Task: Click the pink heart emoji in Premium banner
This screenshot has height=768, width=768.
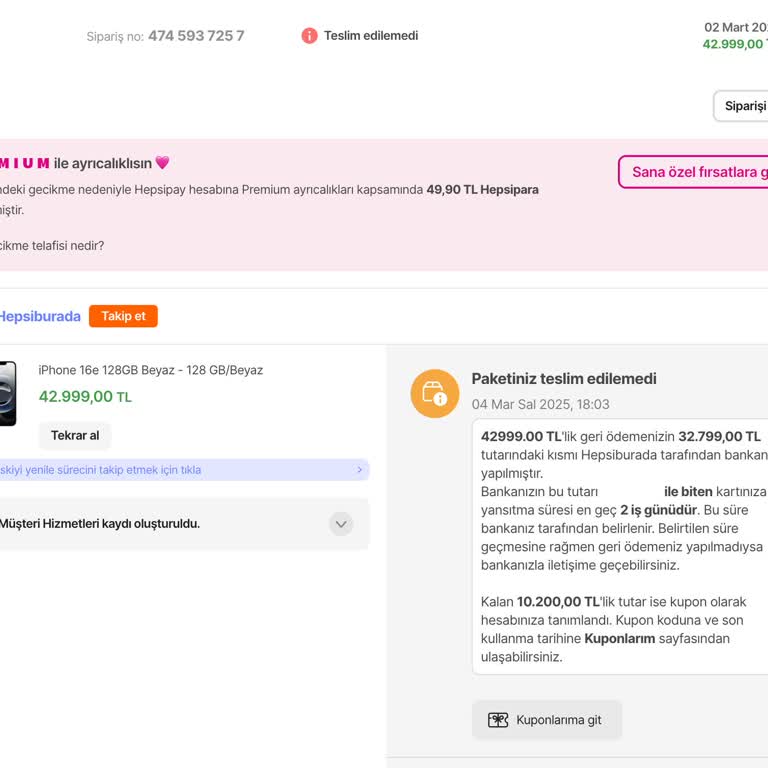Action: 162,162
